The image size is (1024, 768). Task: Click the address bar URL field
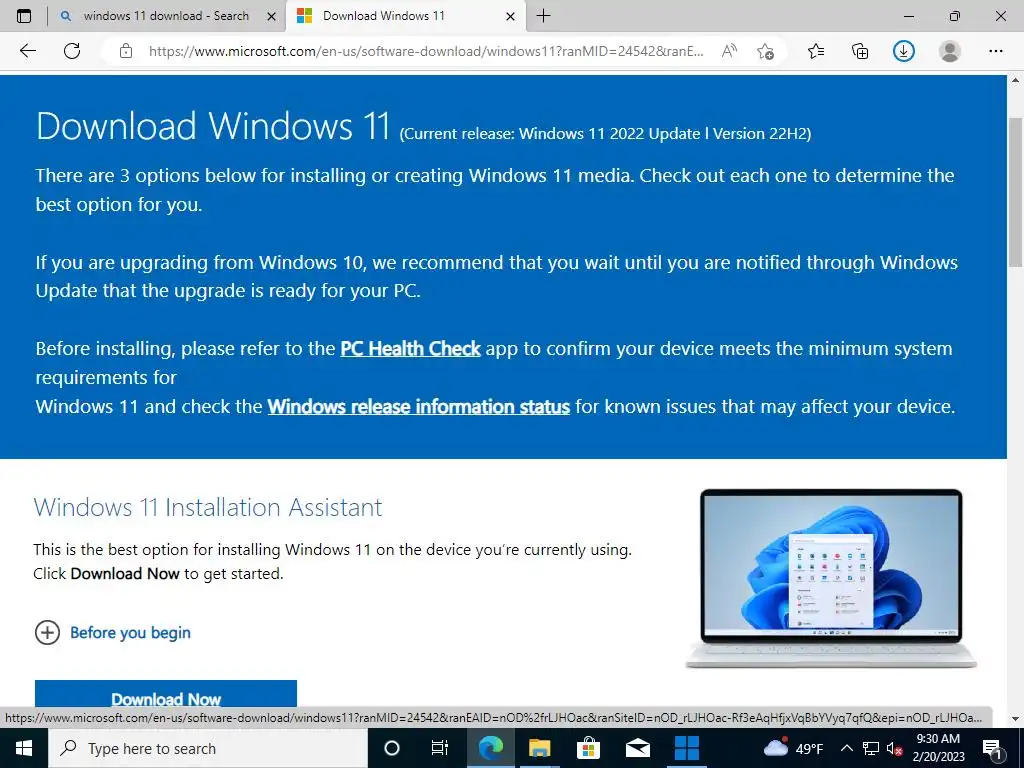[x=426, y=51]
